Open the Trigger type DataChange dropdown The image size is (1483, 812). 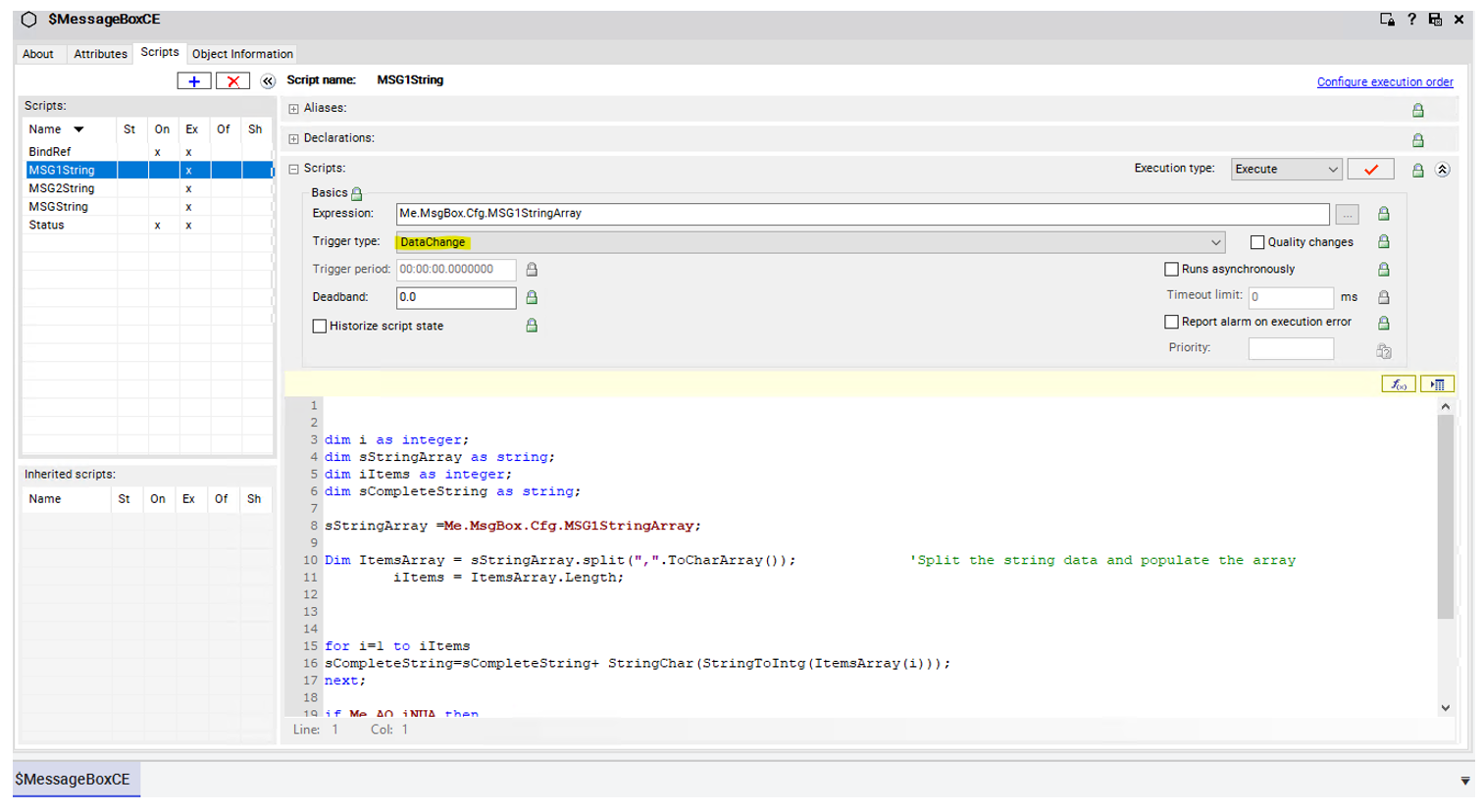coord(810,242)
